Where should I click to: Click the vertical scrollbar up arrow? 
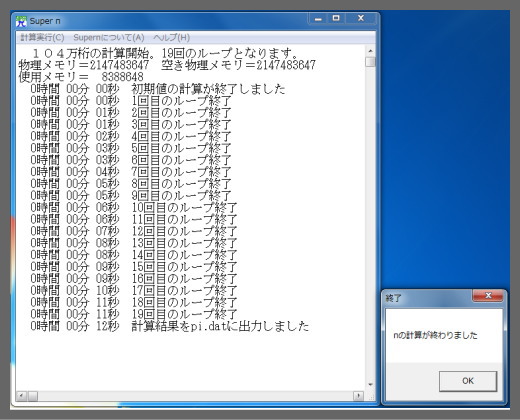(x=370, y=51)
